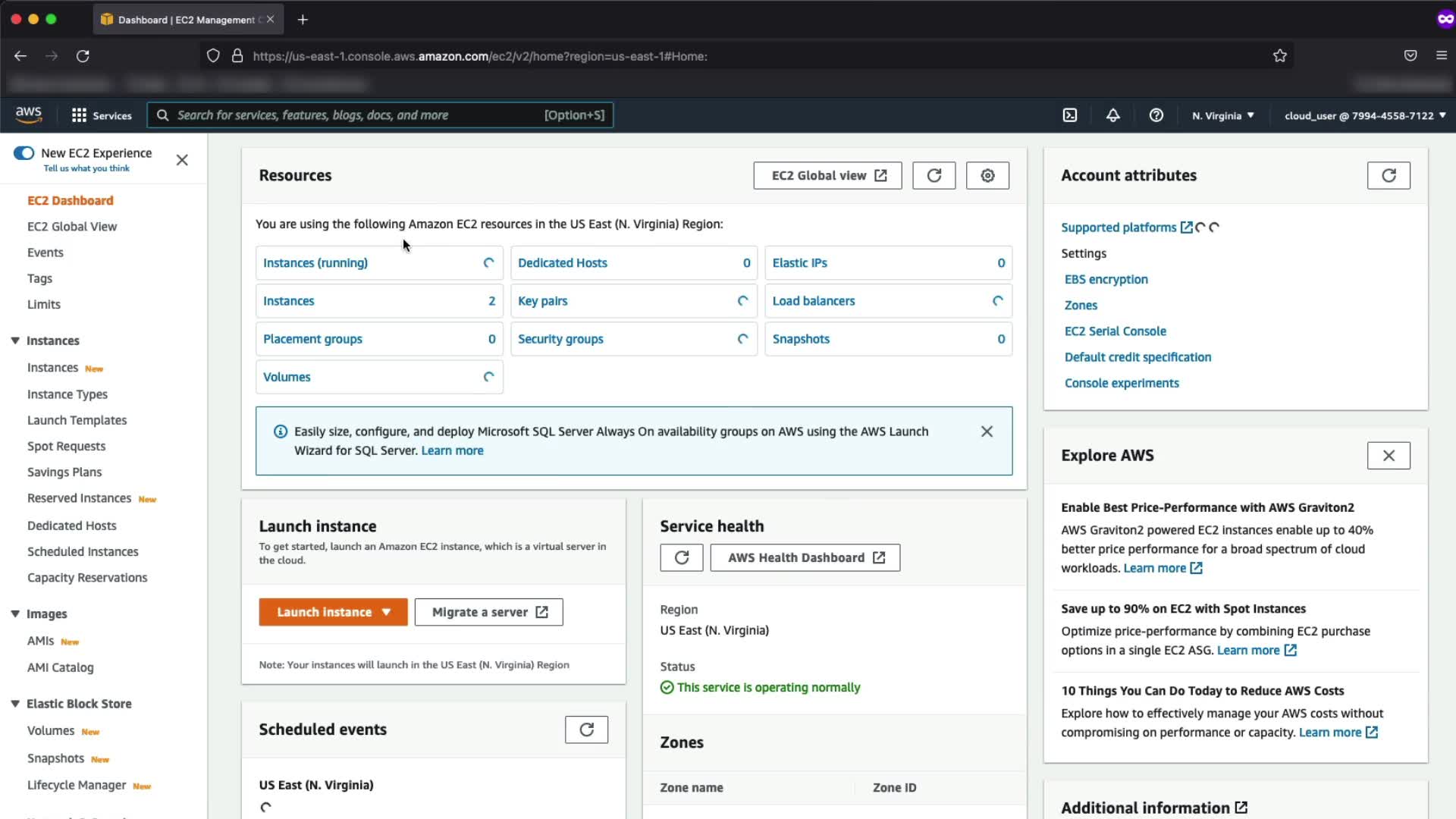This screenshot has height=819, width=1456.
Task: Select Spot Requests from sidebar
Action: tap(67, 446)
